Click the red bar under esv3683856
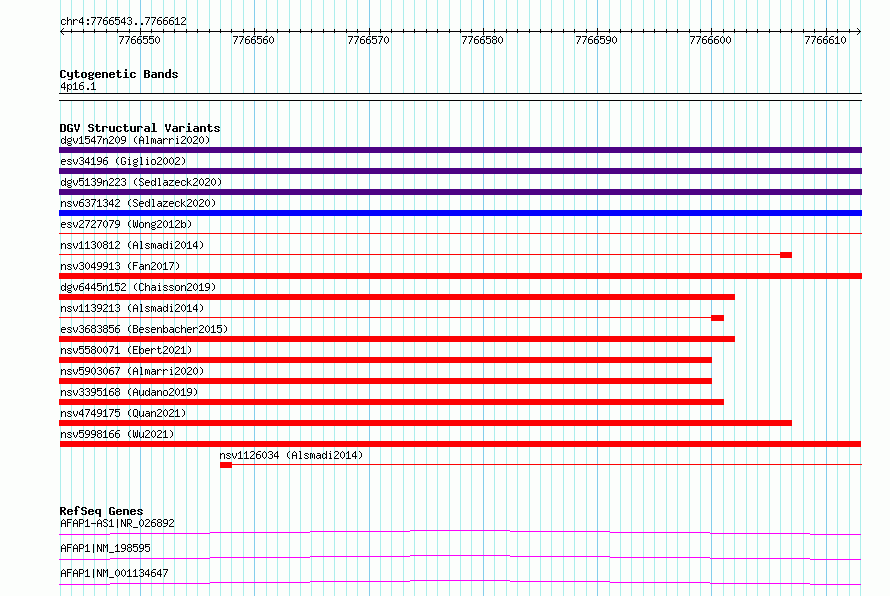This screenshot has width=890, height=596. 397,339
